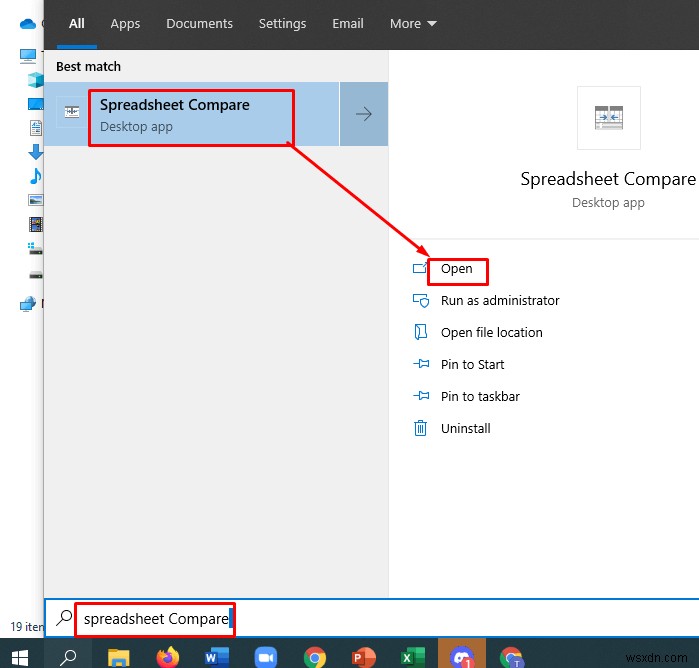Select This PC icon in Explorer sidebar
The height and width of the screenshot is (668, 699).
28,56
